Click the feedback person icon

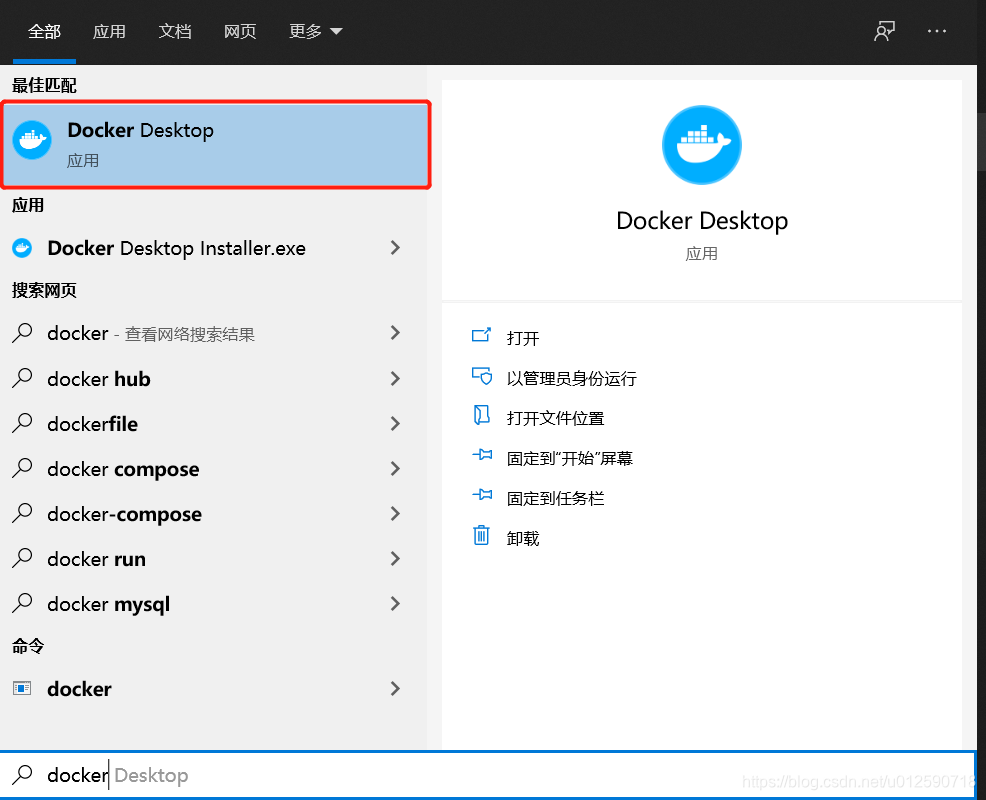884,31
